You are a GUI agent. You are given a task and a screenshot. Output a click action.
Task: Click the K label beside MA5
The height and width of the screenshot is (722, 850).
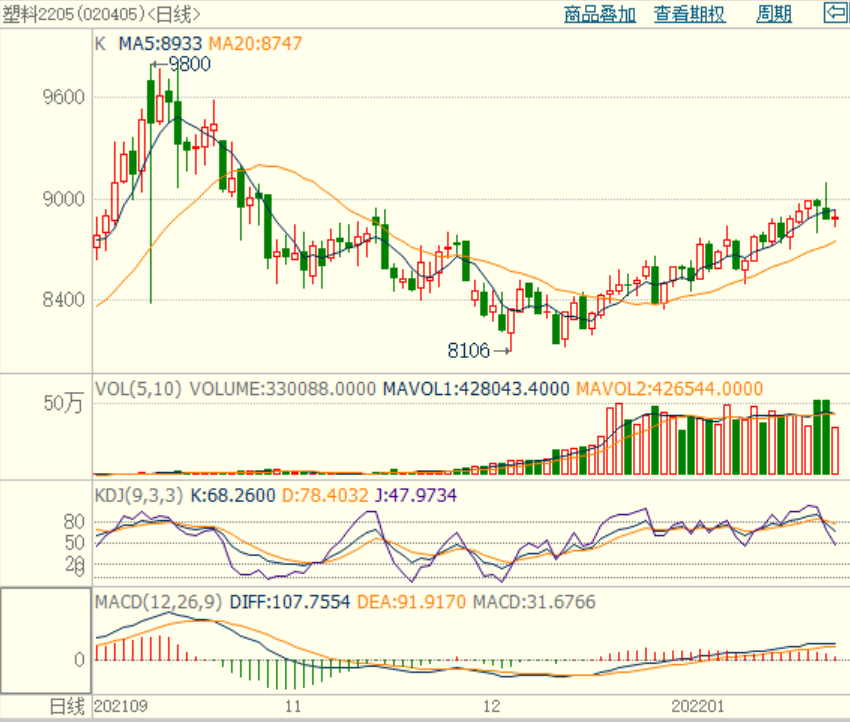[100, 44]
